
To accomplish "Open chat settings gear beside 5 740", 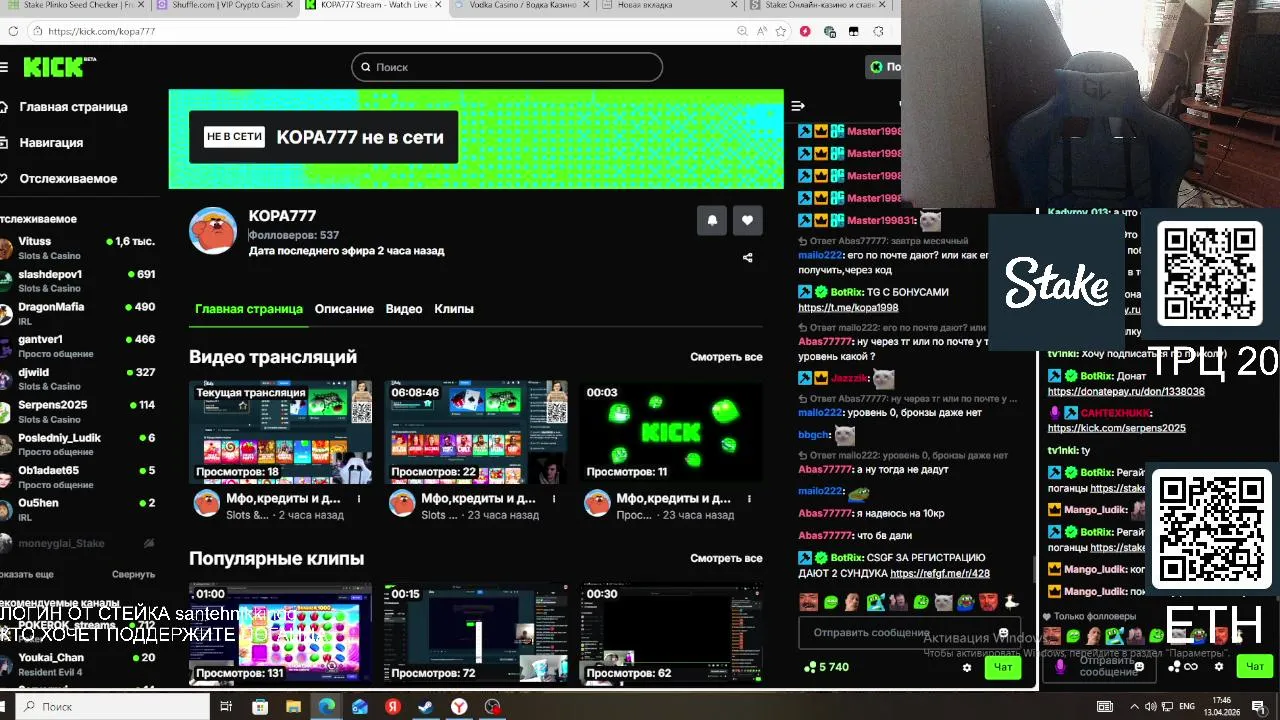I will coord(966,667).
